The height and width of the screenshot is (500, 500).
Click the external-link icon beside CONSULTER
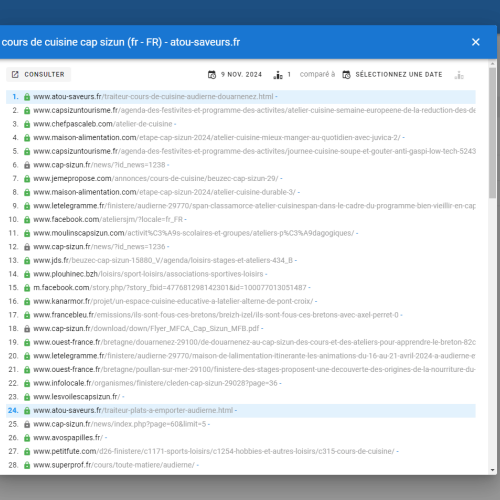coord(15,74)
